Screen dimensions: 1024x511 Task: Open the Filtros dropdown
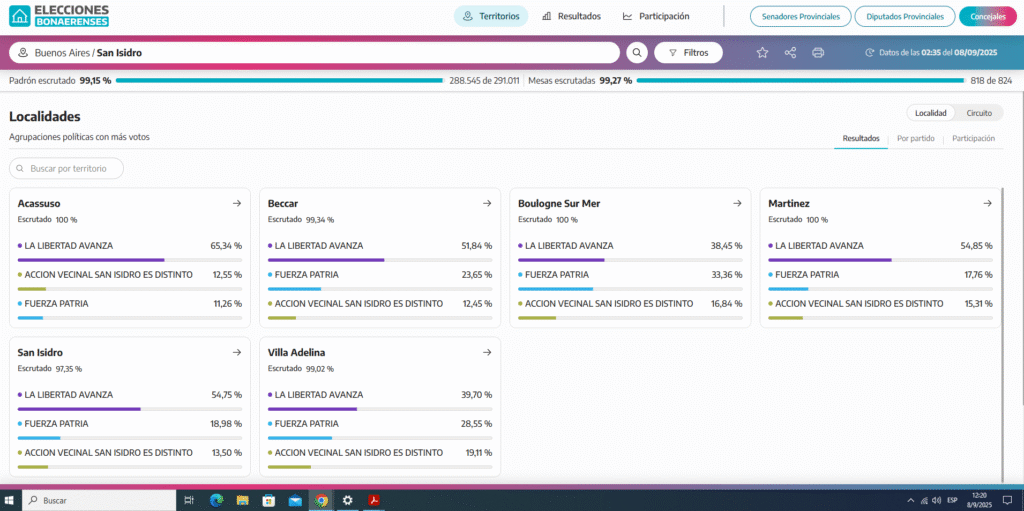pos(688,52)
